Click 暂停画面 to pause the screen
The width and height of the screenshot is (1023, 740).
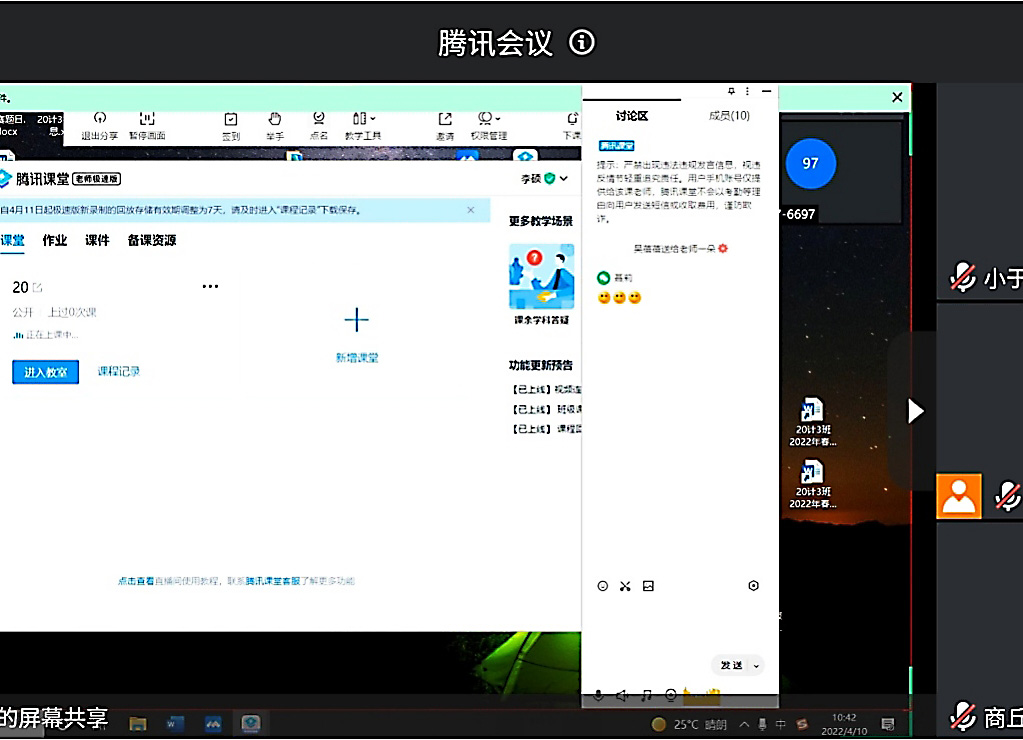(147, 126)
